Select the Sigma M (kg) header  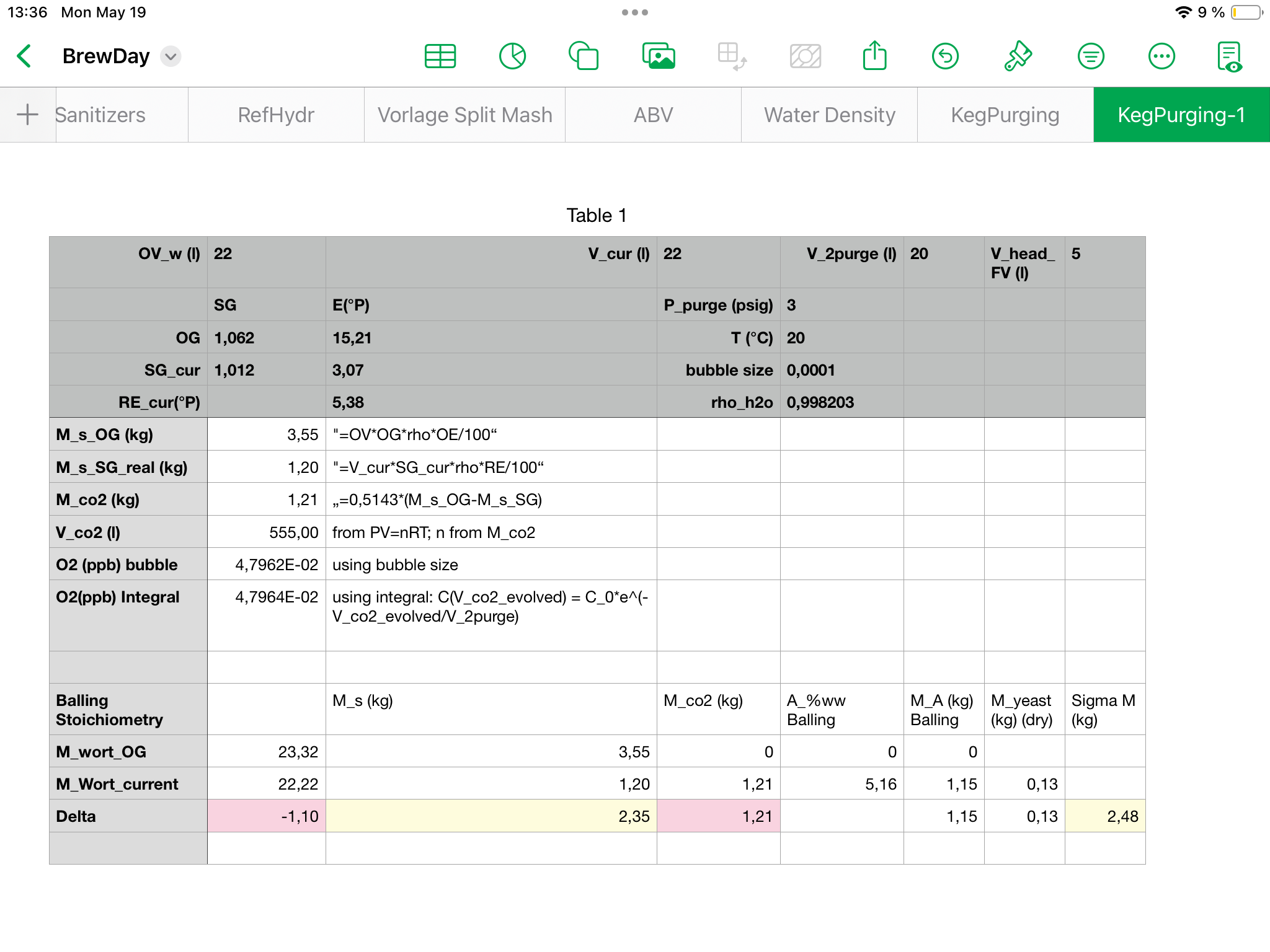[x=1105, y=710]
